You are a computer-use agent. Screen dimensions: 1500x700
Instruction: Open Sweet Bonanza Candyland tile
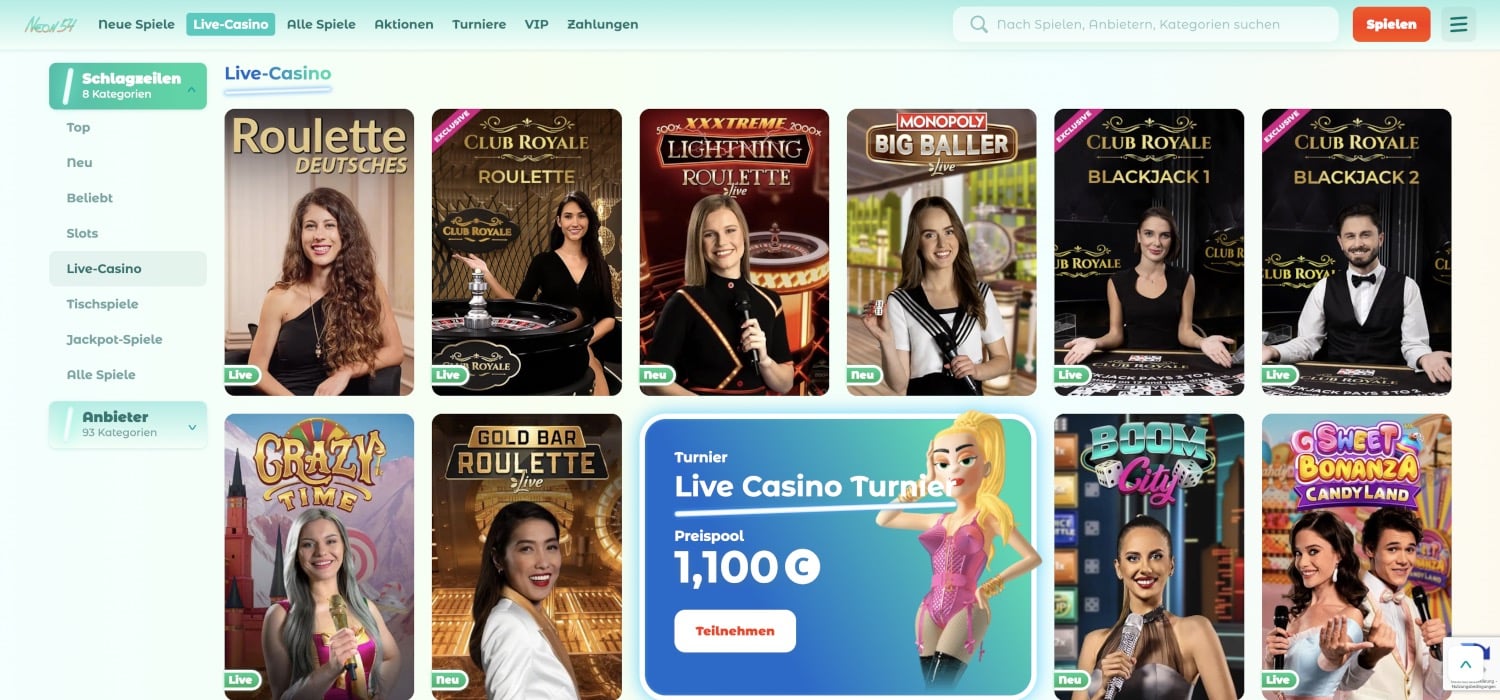click(x=1356, y=557)
